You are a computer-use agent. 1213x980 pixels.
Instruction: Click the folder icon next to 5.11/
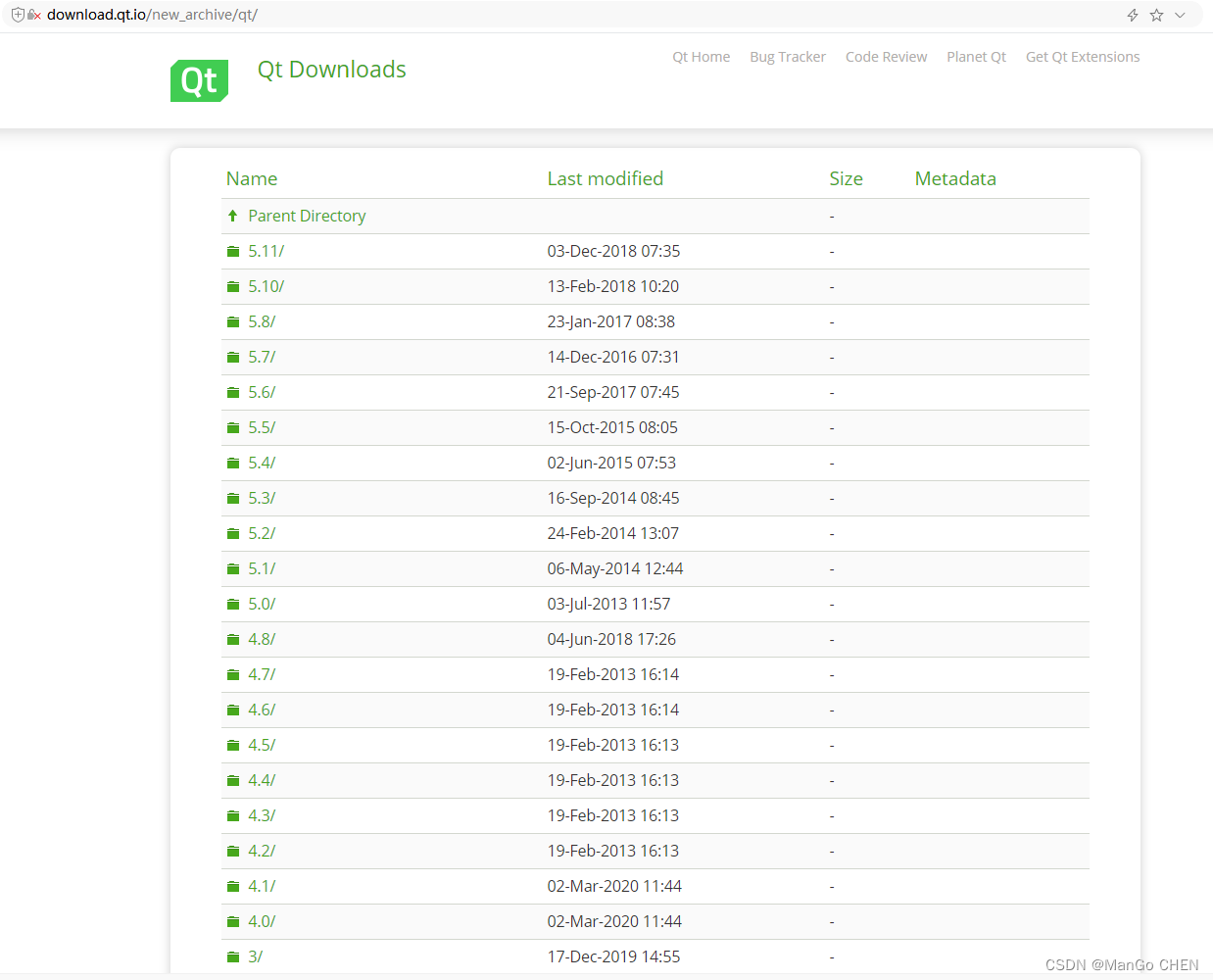pyautogui.click(x=233, y=252)
